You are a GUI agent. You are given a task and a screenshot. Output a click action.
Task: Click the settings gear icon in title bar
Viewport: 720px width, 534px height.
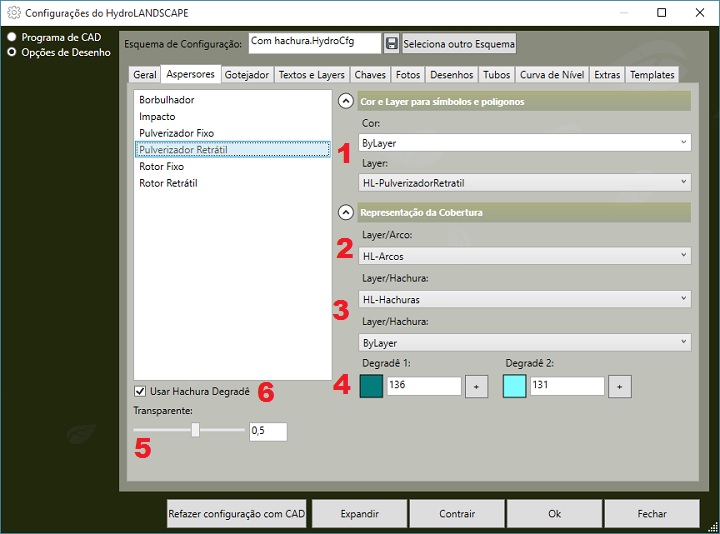click(x=13, y=14)
